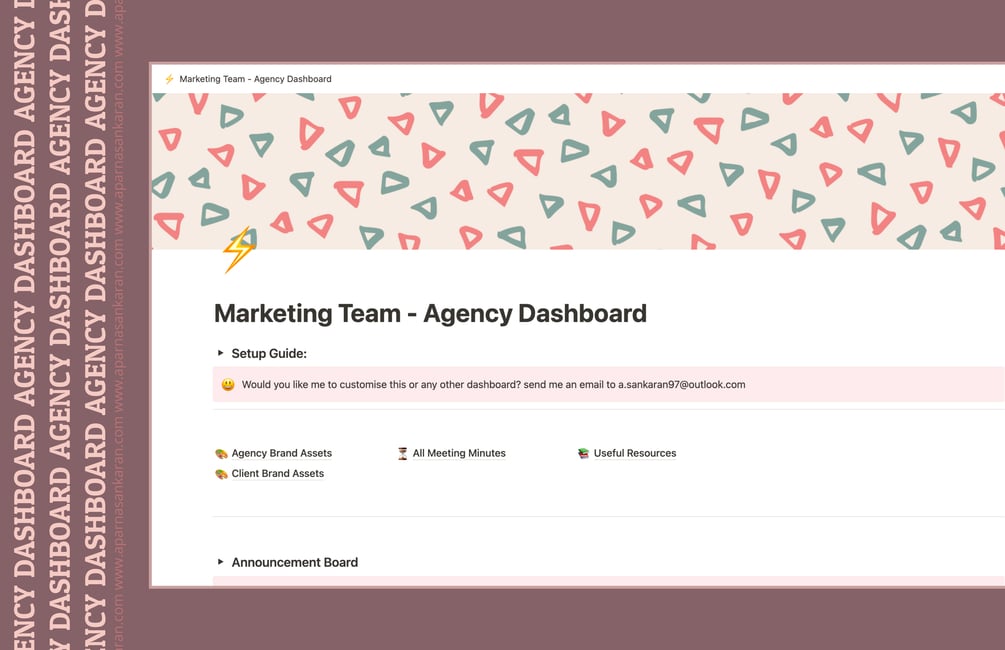Expand the Announcement Board toggle triangle
The image size is (1005, 650).
pos(220,562)
